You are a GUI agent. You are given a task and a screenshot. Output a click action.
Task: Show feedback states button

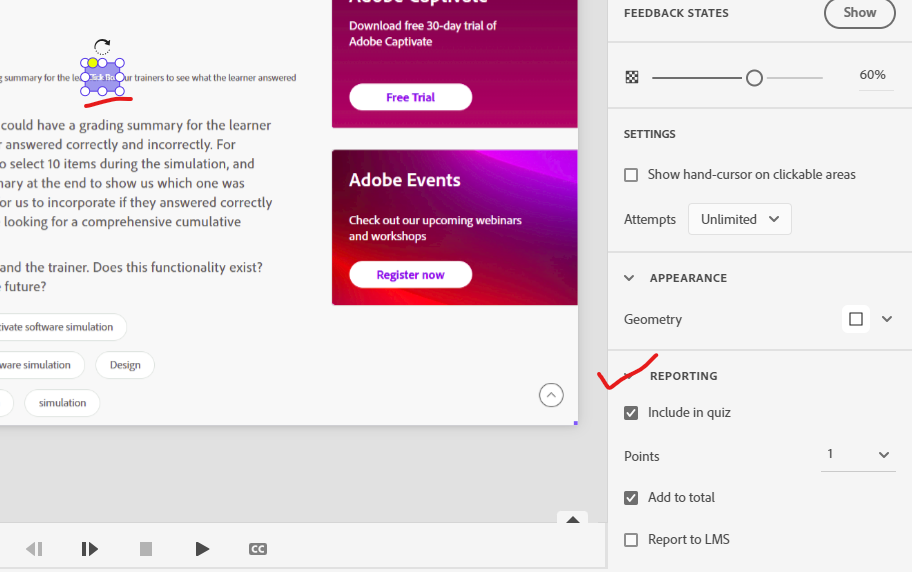(859, 13)
